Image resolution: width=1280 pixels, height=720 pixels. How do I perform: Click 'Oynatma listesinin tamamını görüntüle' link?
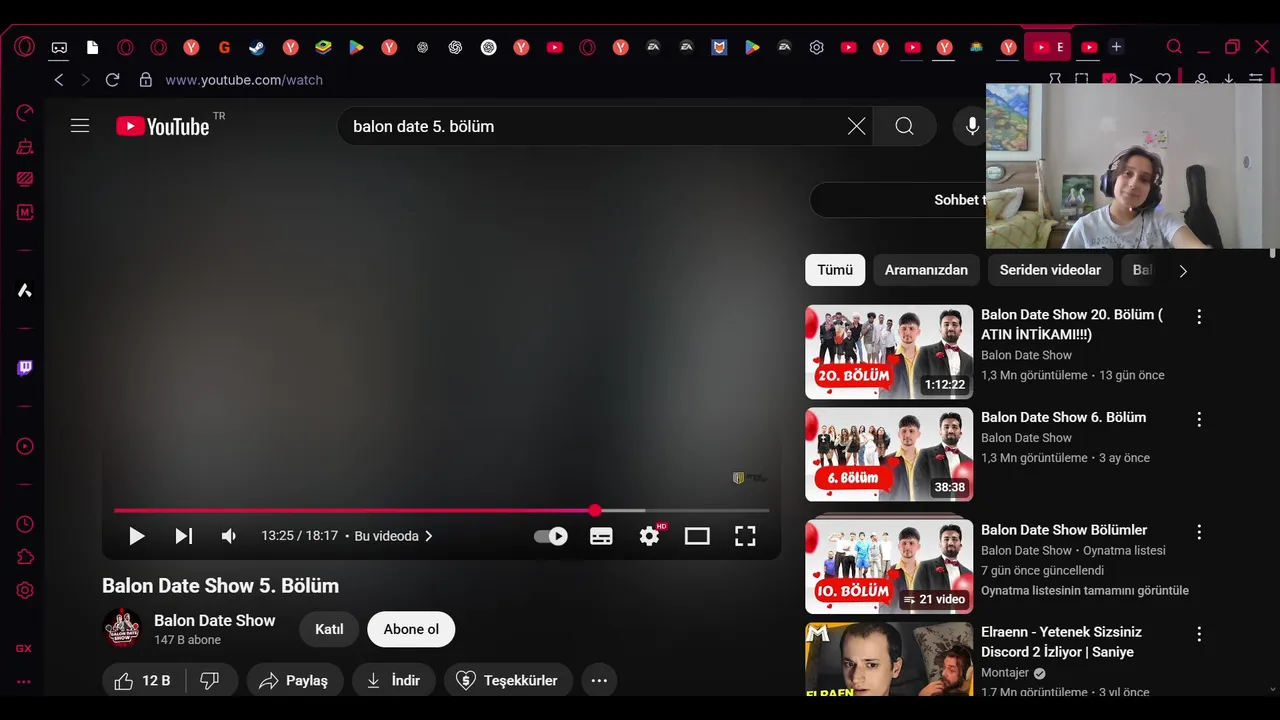click(x=1085, y=590)
